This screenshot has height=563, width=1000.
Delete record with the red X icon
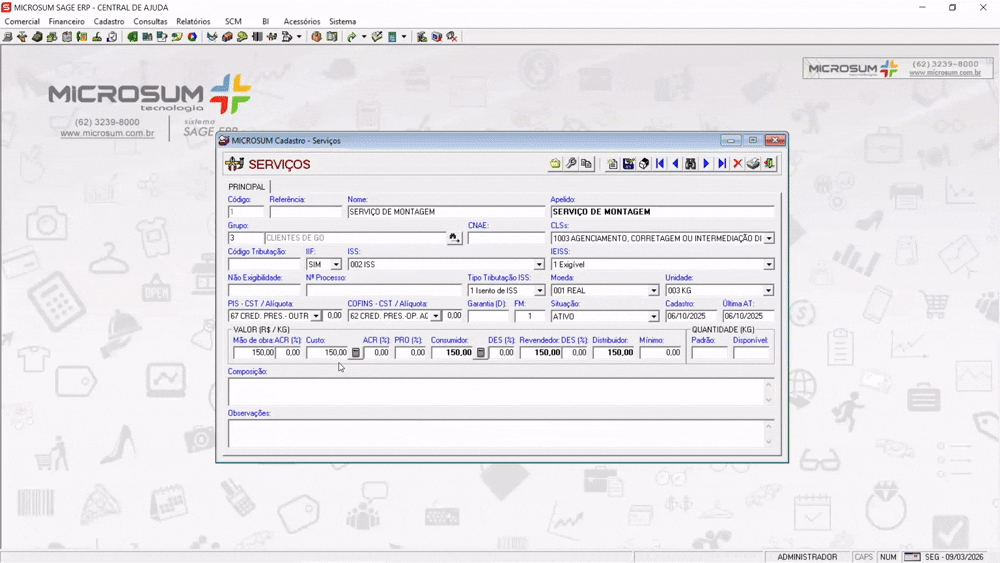[x=737, y=164]
